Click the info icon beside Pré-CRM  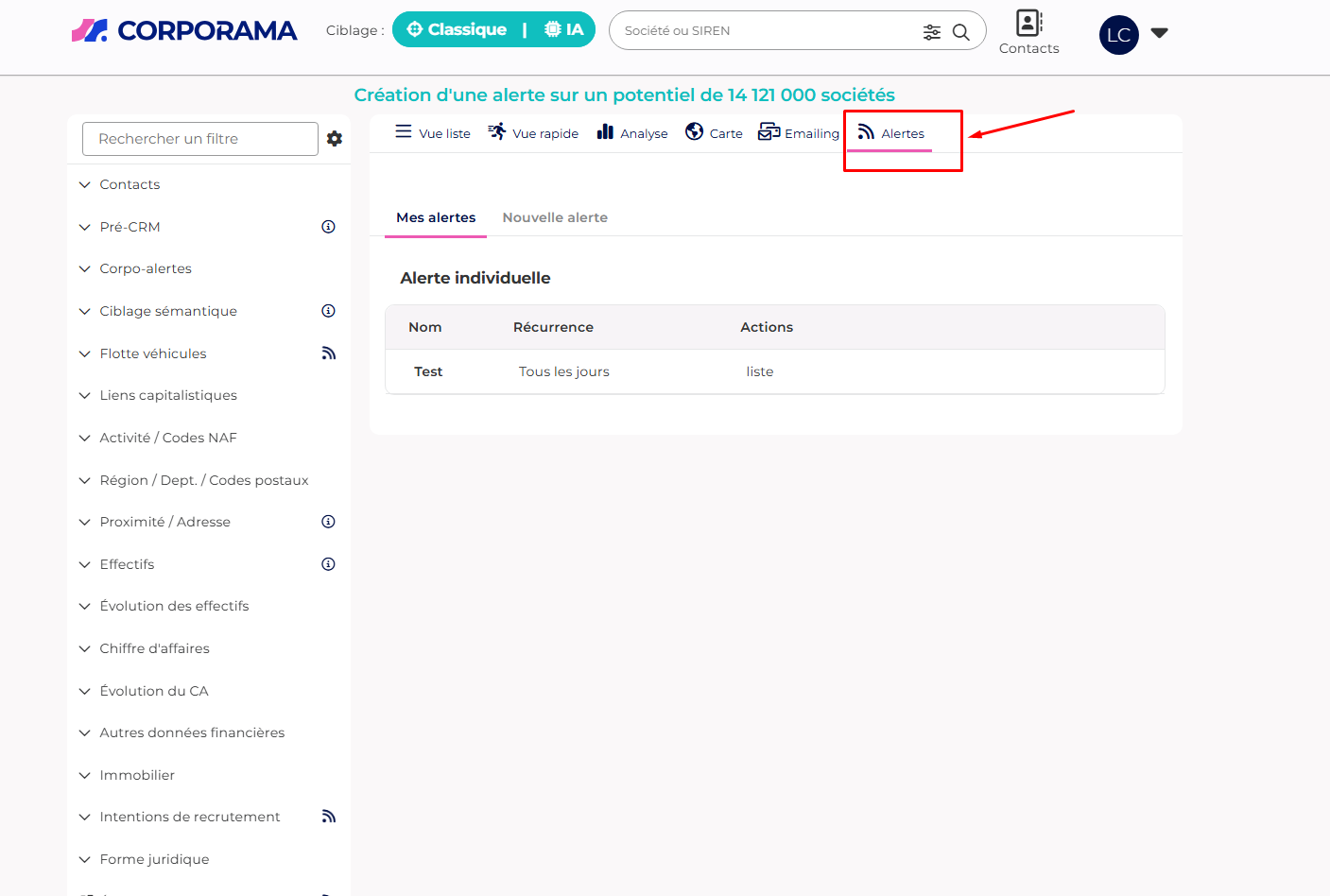point(328,227)
